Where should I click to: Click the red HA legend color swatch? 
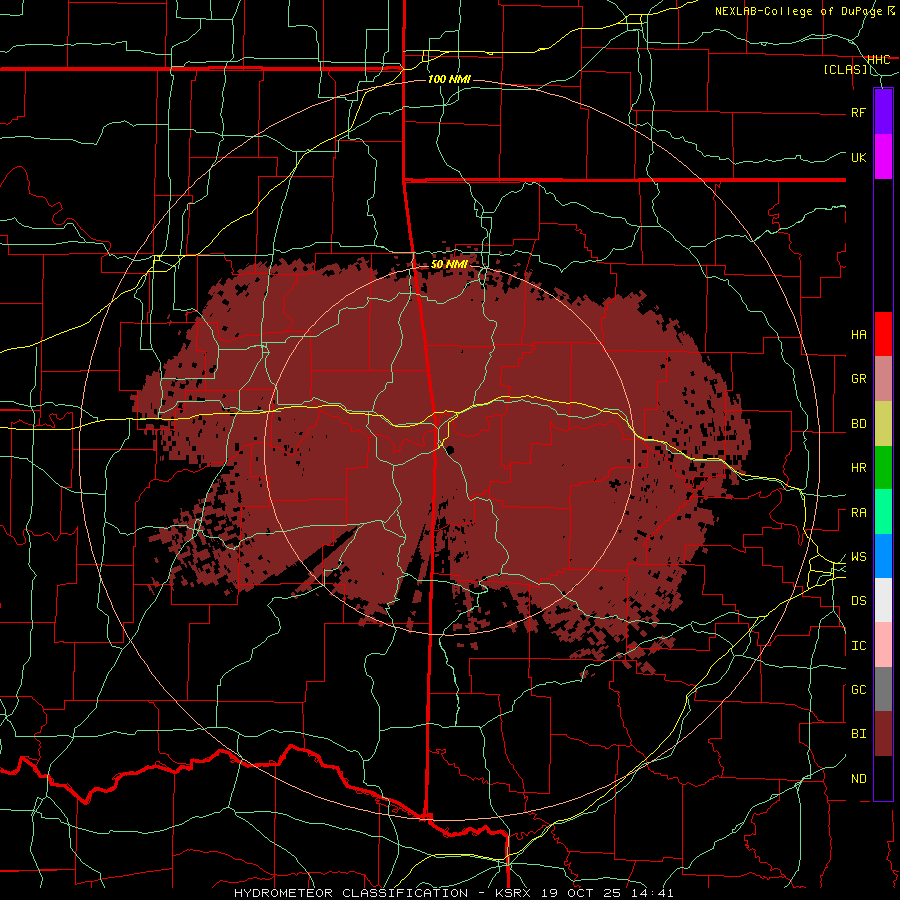click(x=883, y=334)
